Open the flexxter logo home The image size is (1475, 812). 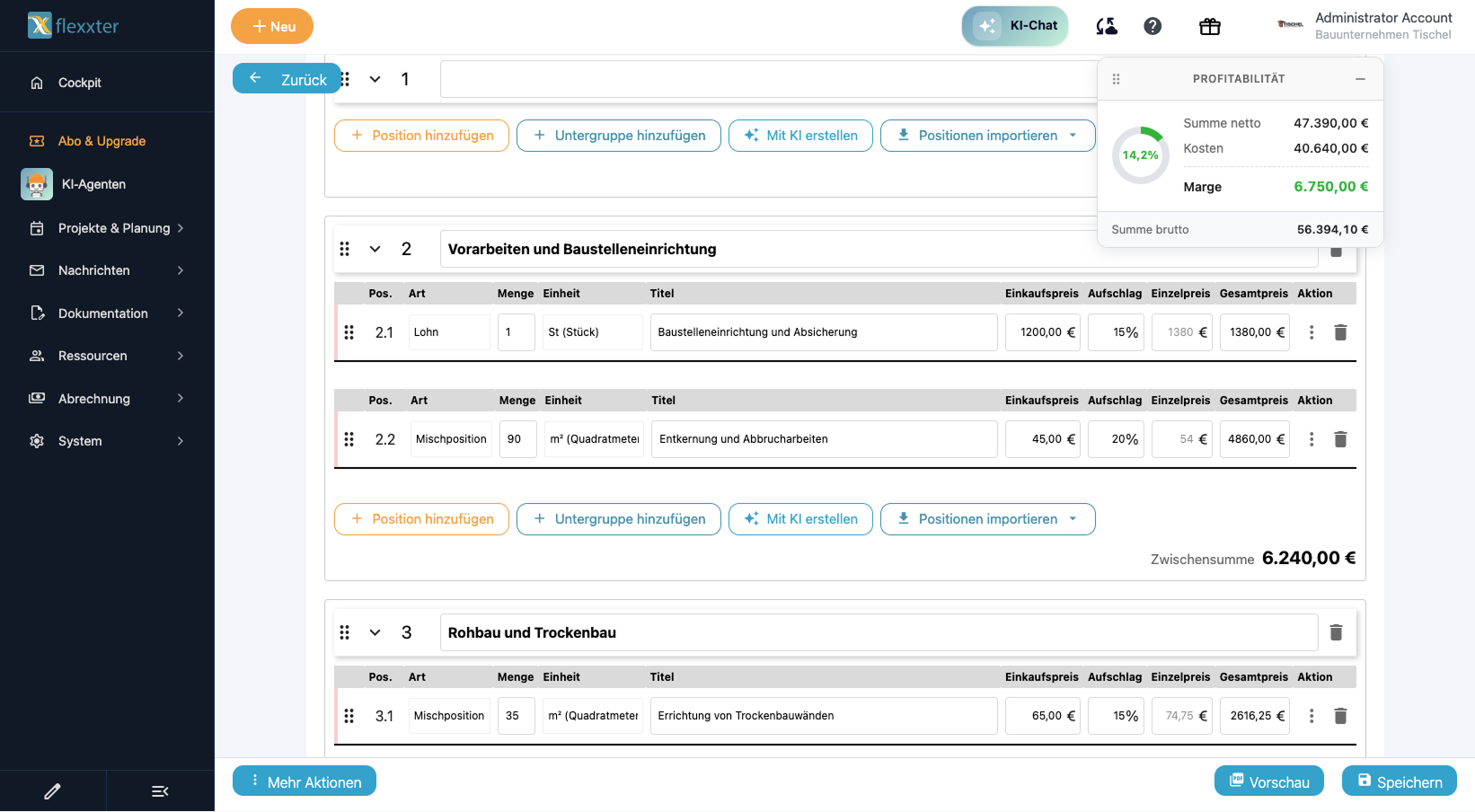click(x=74, y=25)
